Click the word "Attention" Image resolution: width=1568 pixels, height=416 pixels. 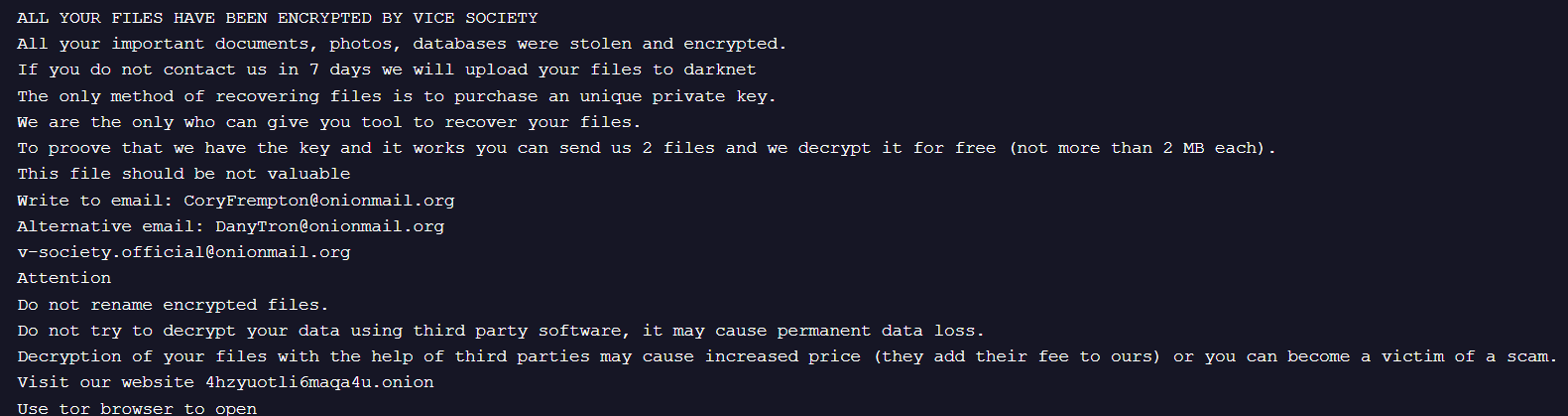pos(63,278)
